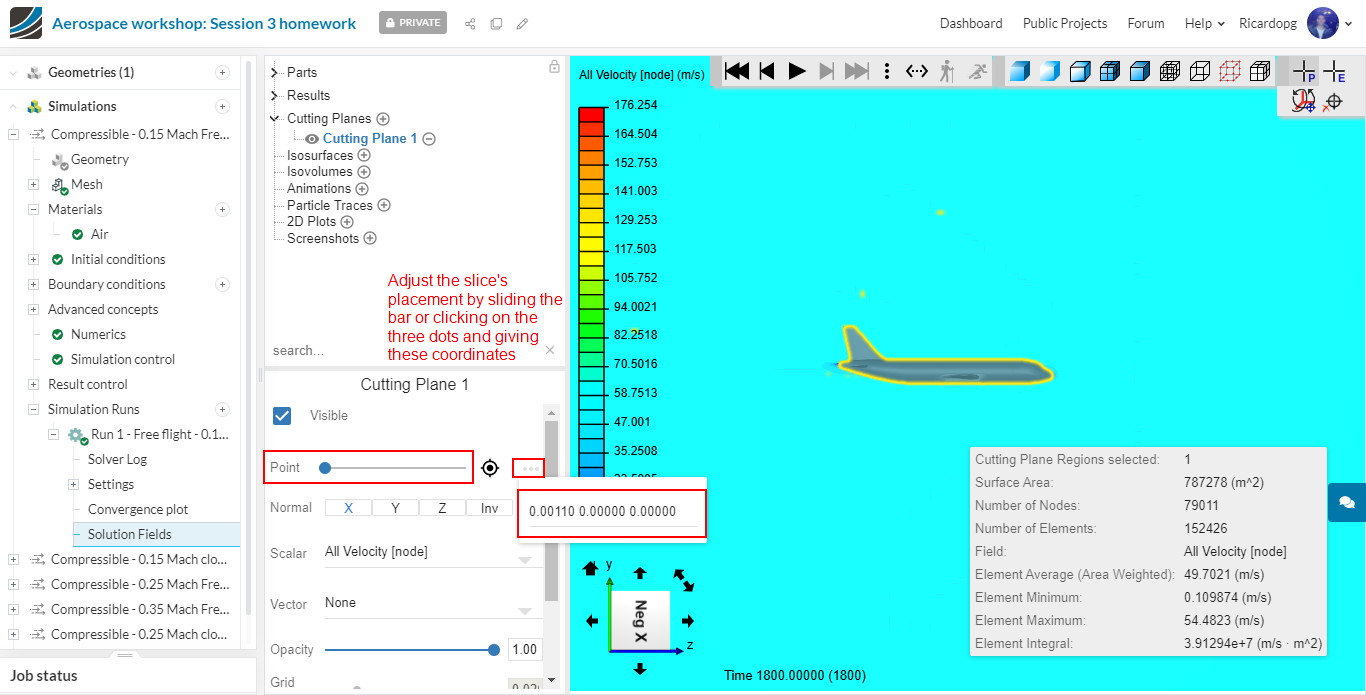The width and height of the screenshot is (1366, 695).
Task: Click the home icon of orientation cube
Action: pyautogui.click(x=590, y=568)
